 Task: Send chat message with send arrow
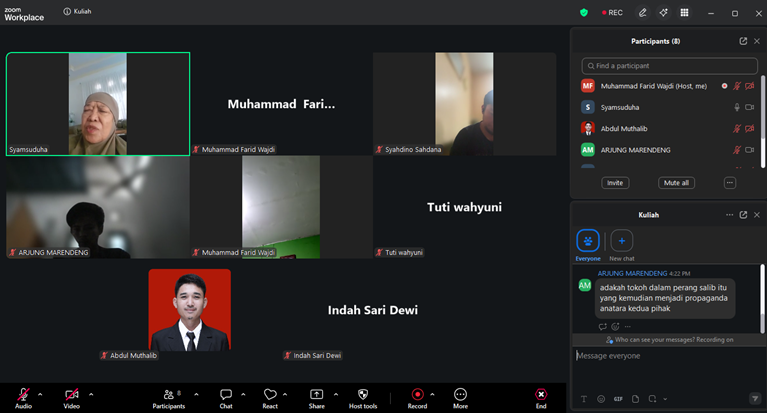coord(755,399)
